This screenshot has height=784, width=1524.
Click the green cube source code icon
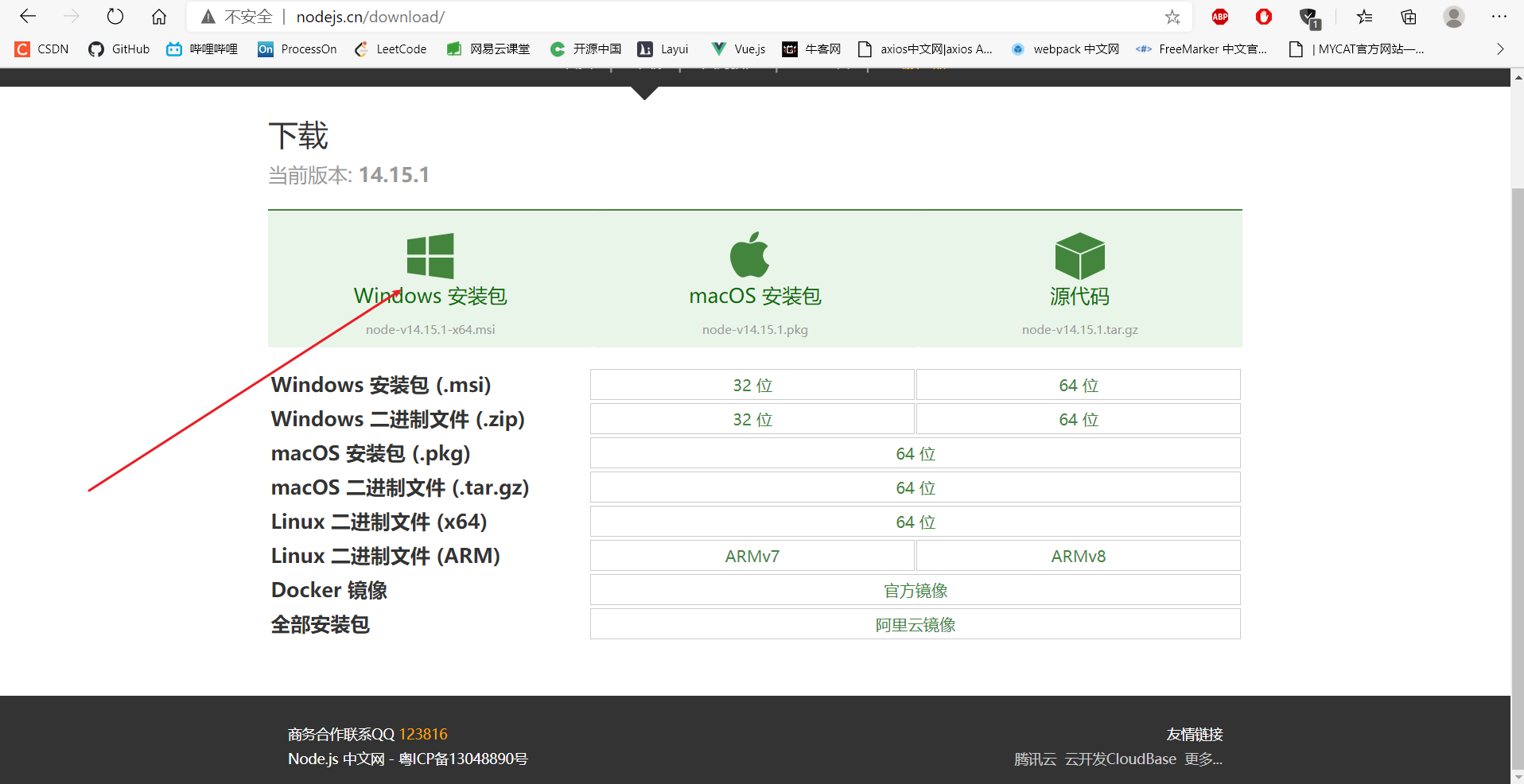(x=1079, y=256)
